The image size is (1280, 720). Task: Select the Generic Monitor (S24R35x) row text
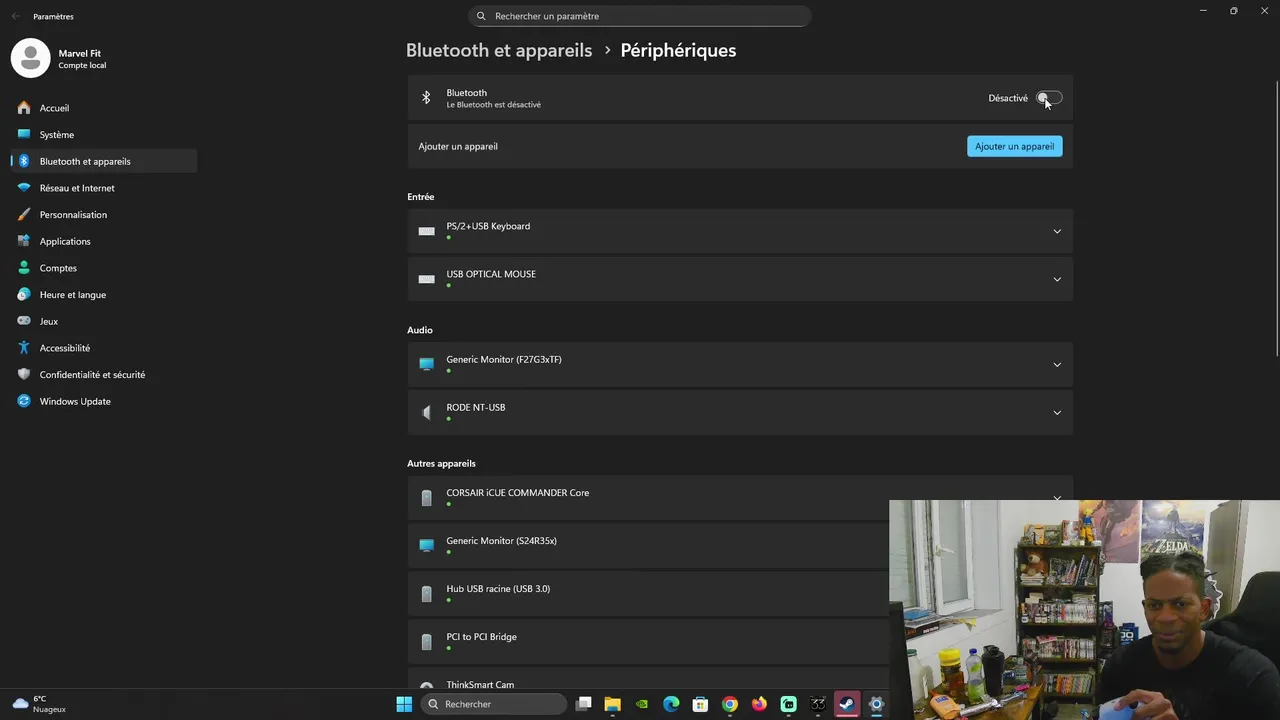click(501, 541)
